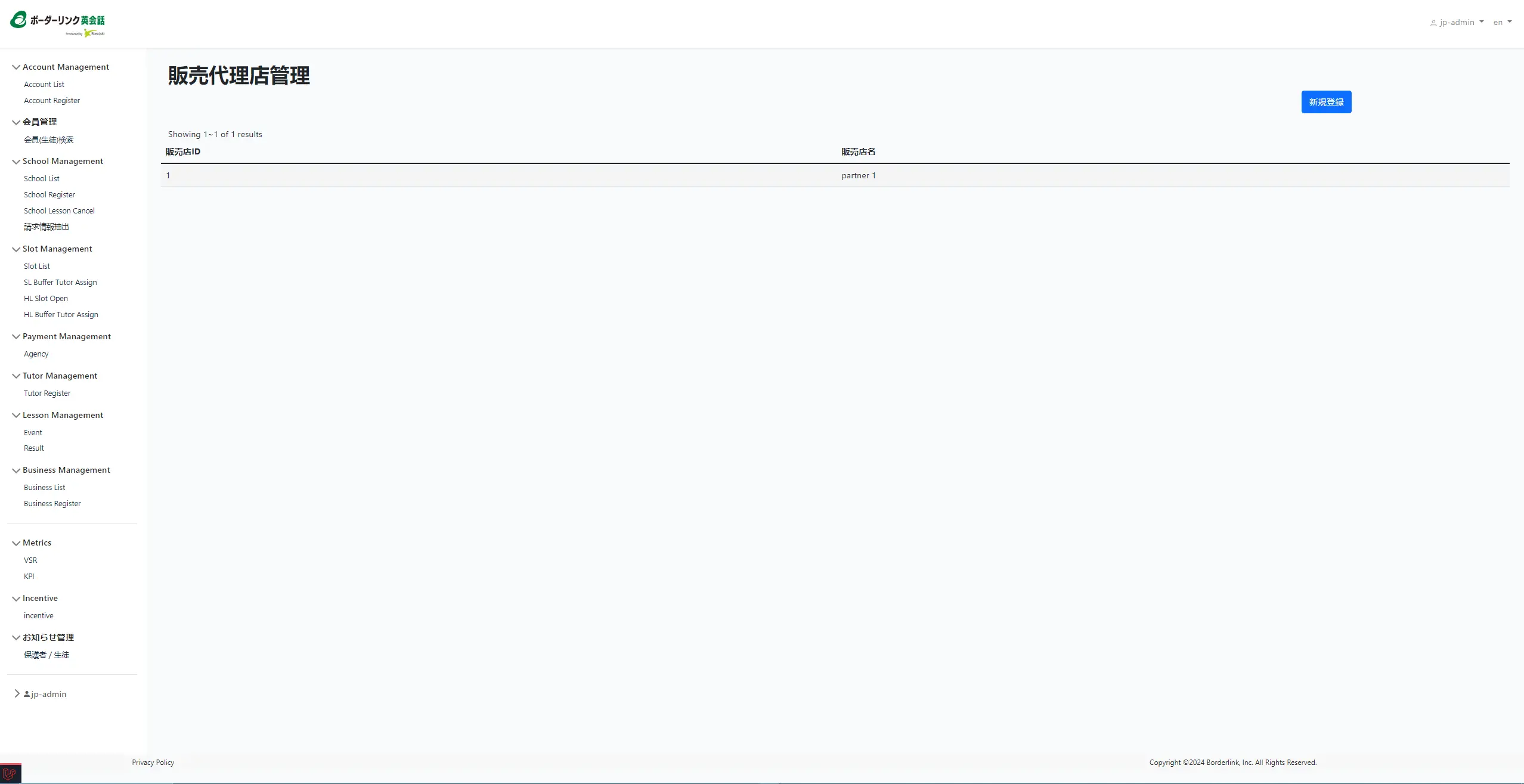Click the partner 1 table row
This screenshot has height=784, width=1524.
(858, 175)
